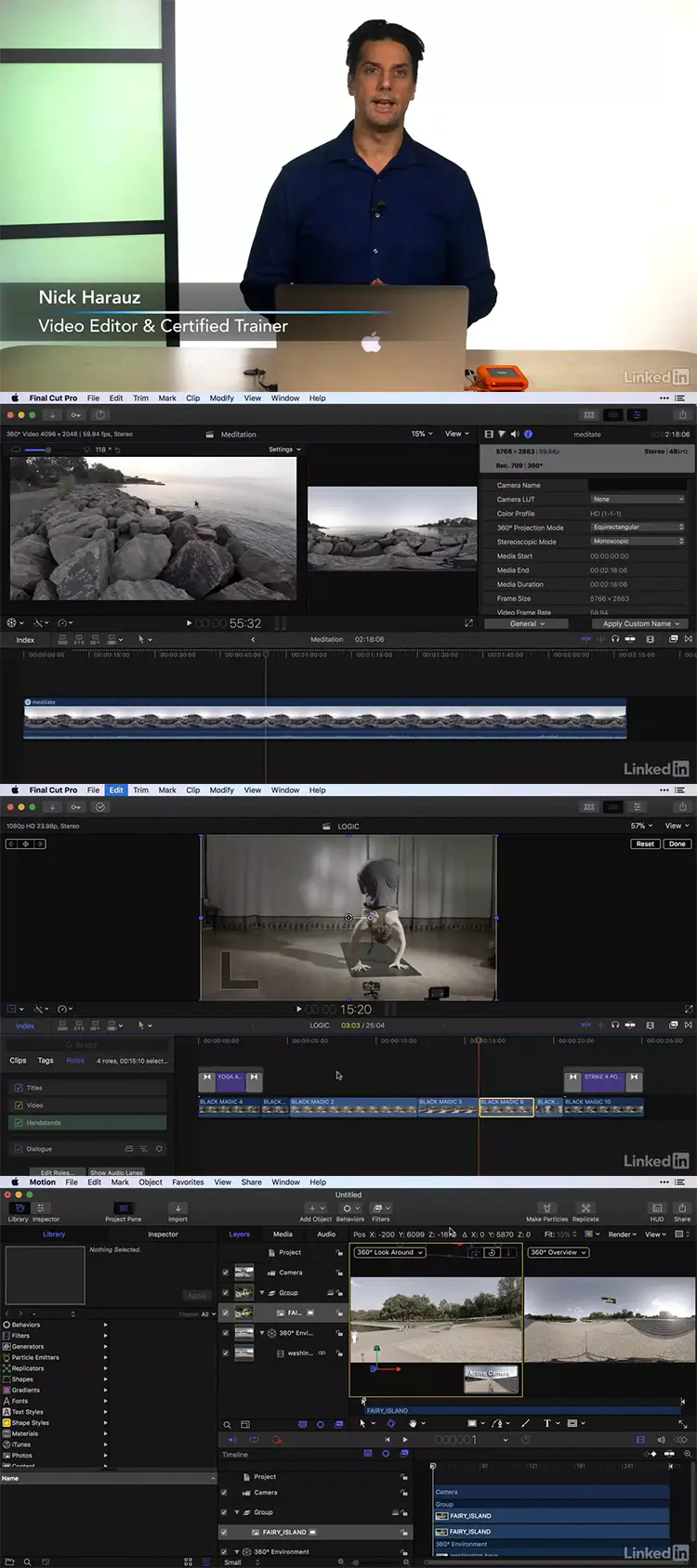Open the Video inspector film icon in the Meditation window
697x1568 pixels.
[489, 434]
